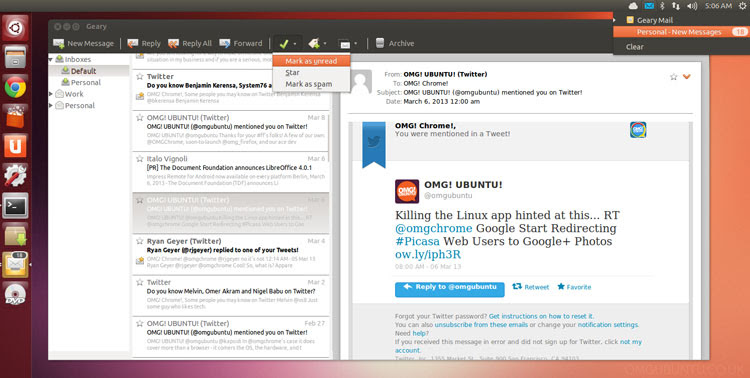Click the blue Twitter bird ribbon
Image resolution: width=750 pixels, height=378 pixels.
[x=374, y=144]
